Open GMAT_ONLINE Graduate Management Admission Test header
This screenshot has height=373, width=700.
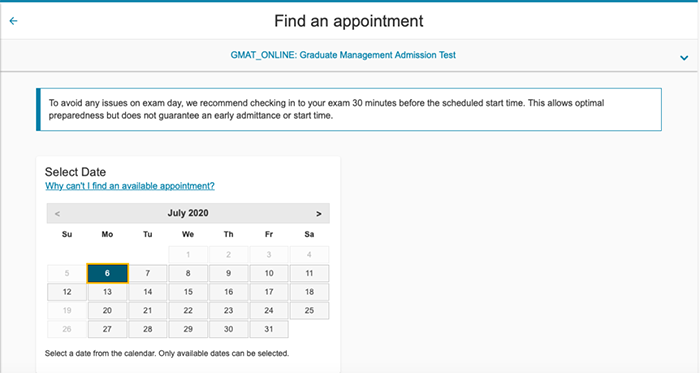click(x=343, y=55)
